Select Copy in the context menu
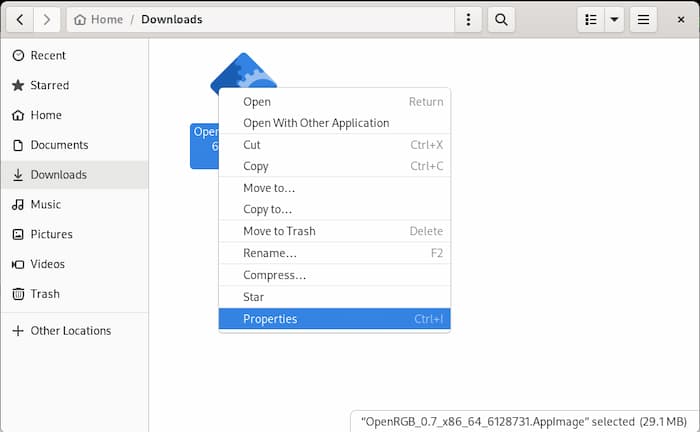 coord(334,166)
